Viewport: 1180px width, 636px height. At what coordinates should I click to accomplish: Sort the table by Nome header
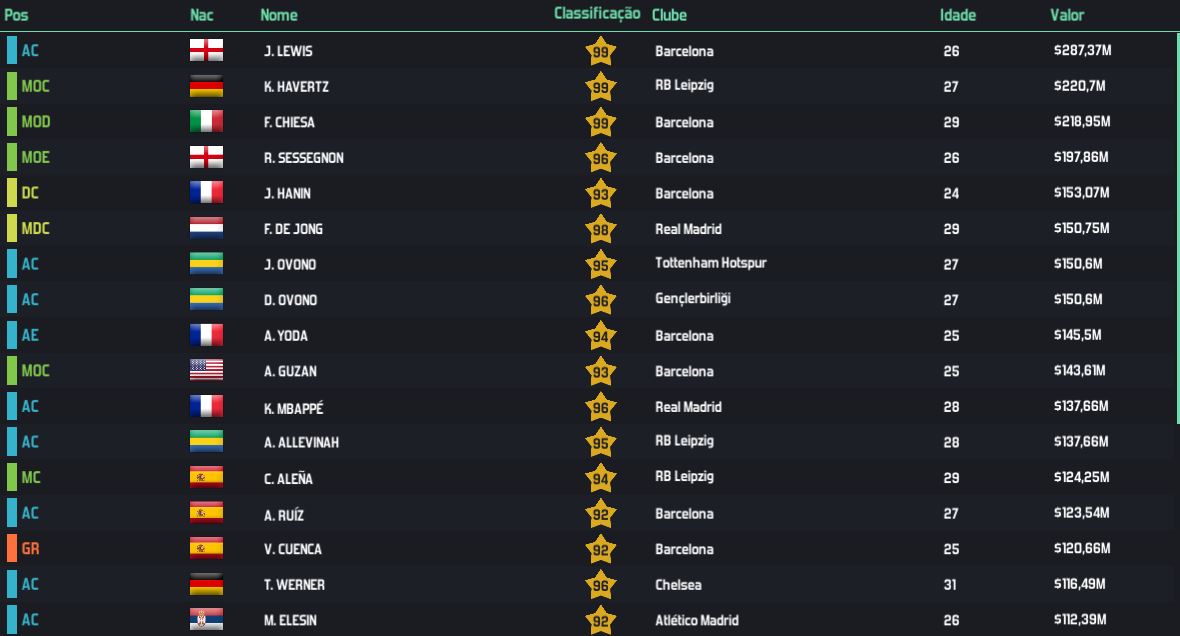coord(278,15)
